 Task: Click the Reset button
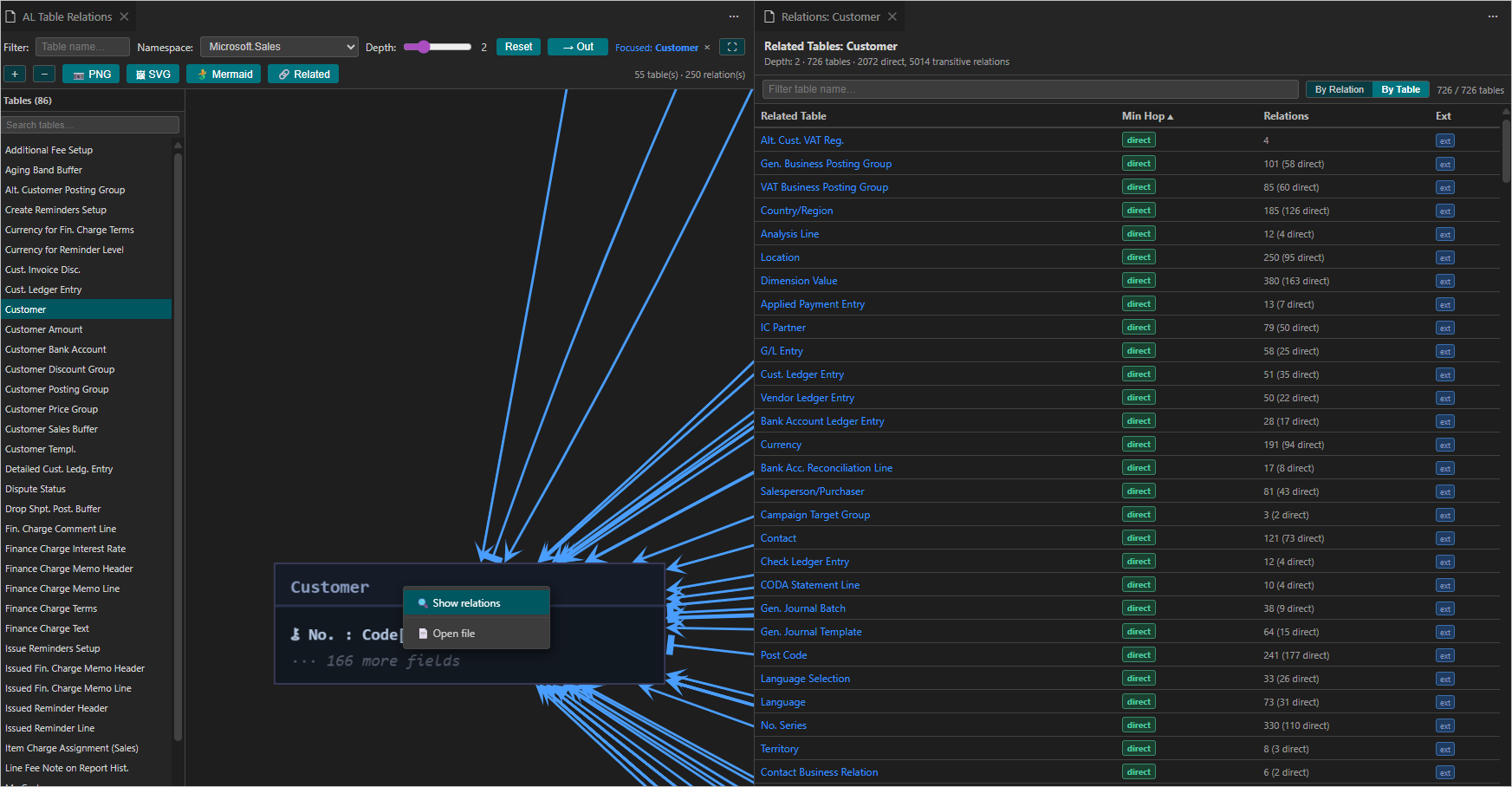click(518, 47)
